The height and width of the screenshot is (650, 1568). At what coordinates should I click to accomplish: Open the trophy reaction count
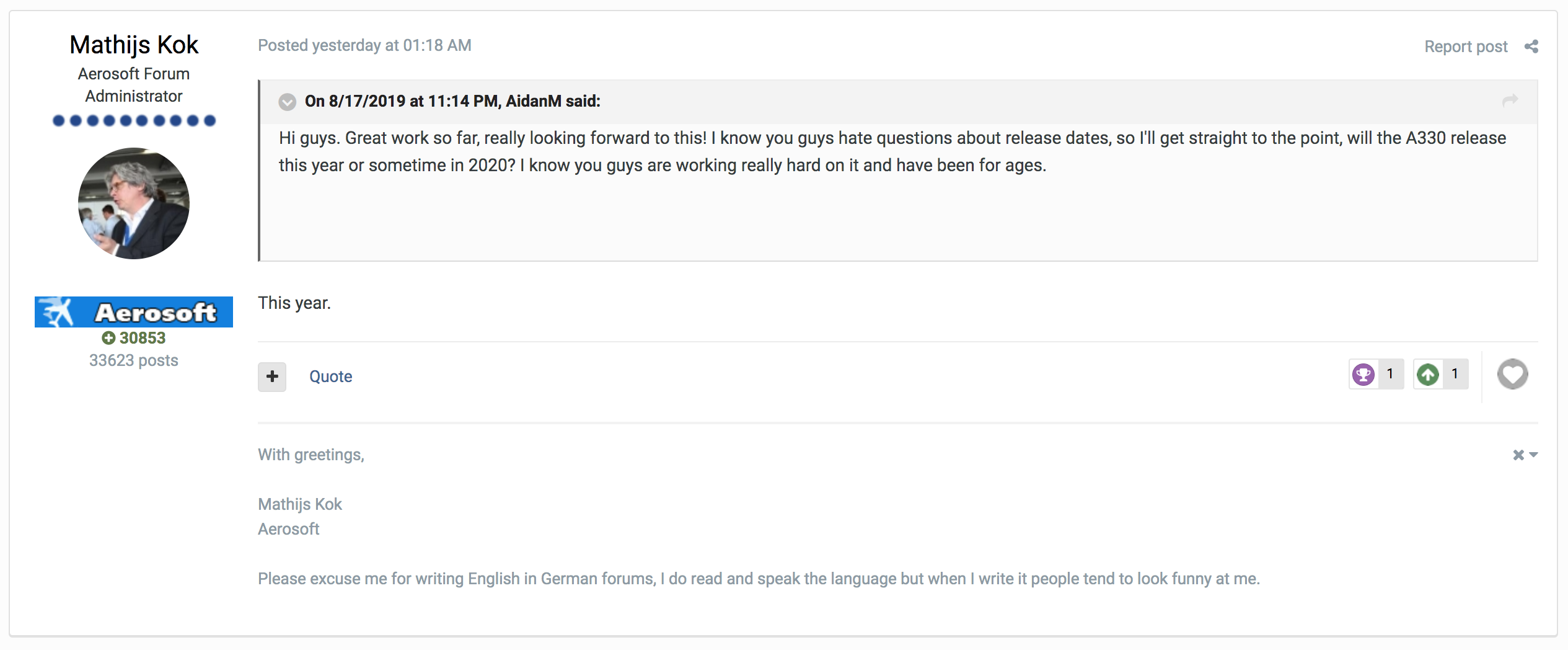pyautogui.click(x=1391, y=374)
